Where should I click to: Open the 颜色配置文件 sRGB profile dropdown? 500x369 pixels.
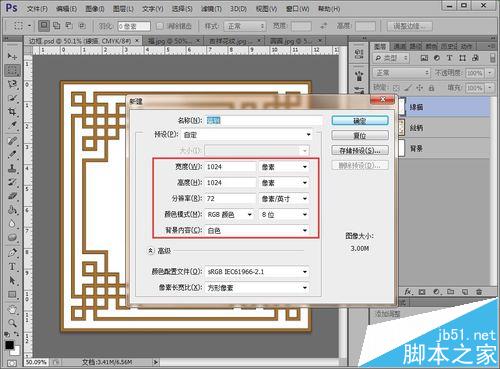click(x=257, y=272)
